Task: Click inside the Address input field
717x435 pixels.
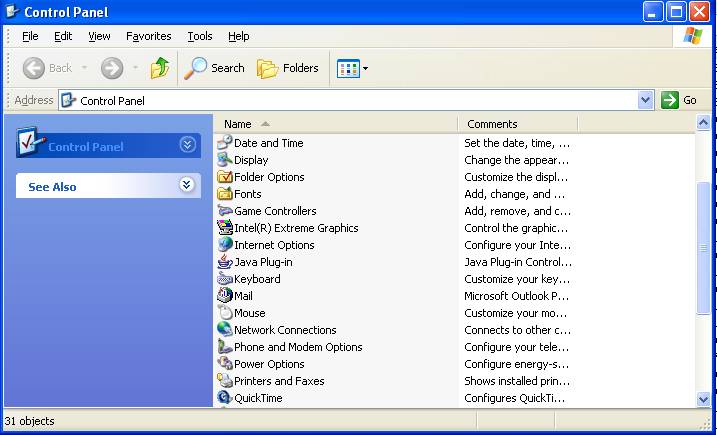Action: [357, 100]
